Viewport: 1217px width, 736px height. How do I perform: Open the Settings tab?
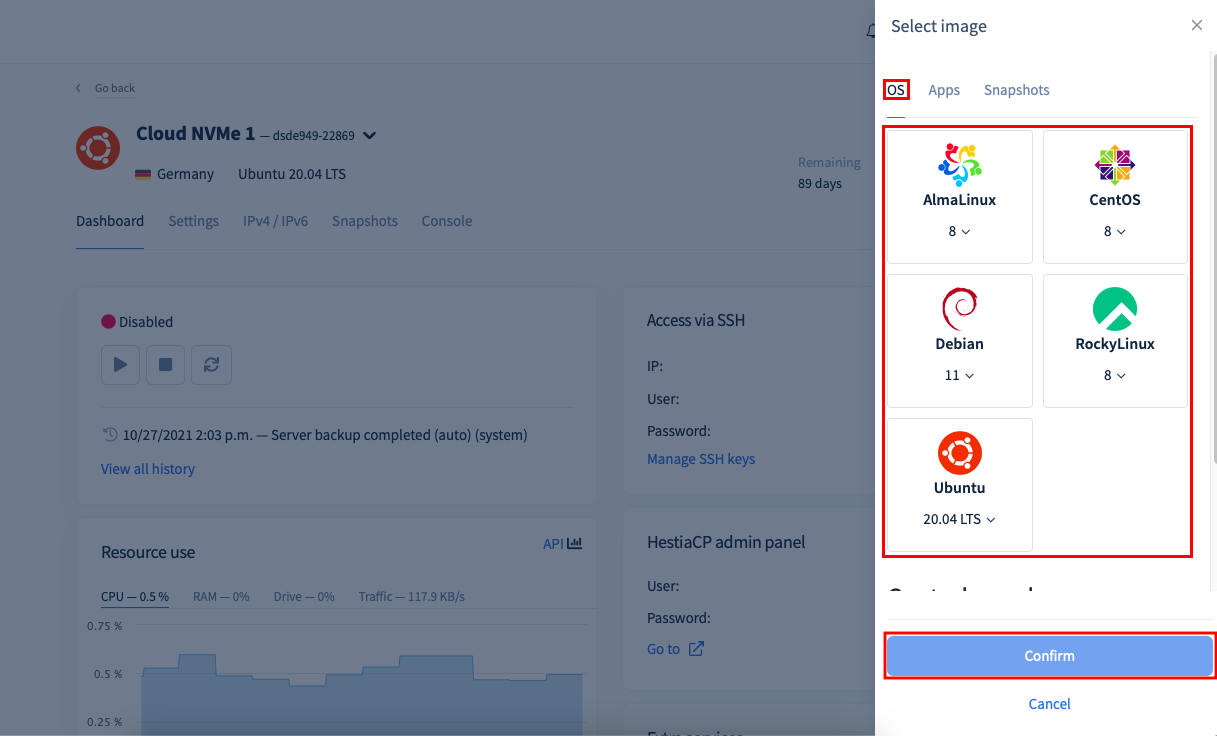tap(193, 221)
